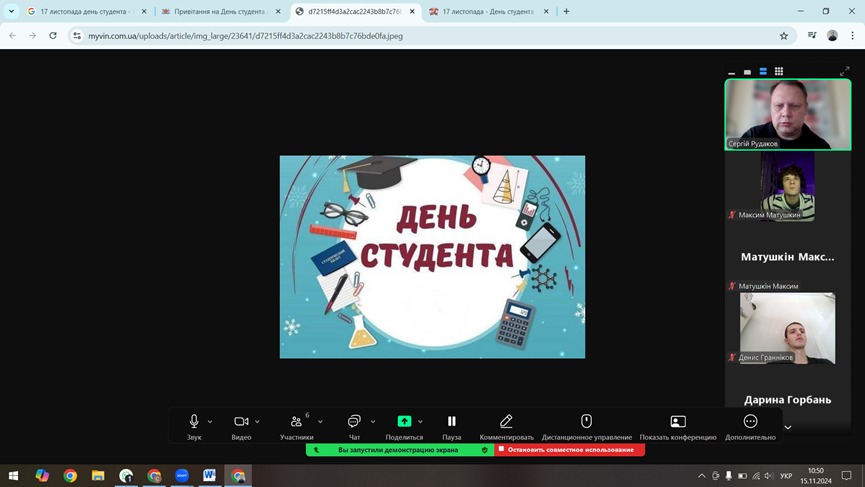Open the Комментировать annotation pencil tool
Viewport: 865px width, 487px height.
click(506, 421)
